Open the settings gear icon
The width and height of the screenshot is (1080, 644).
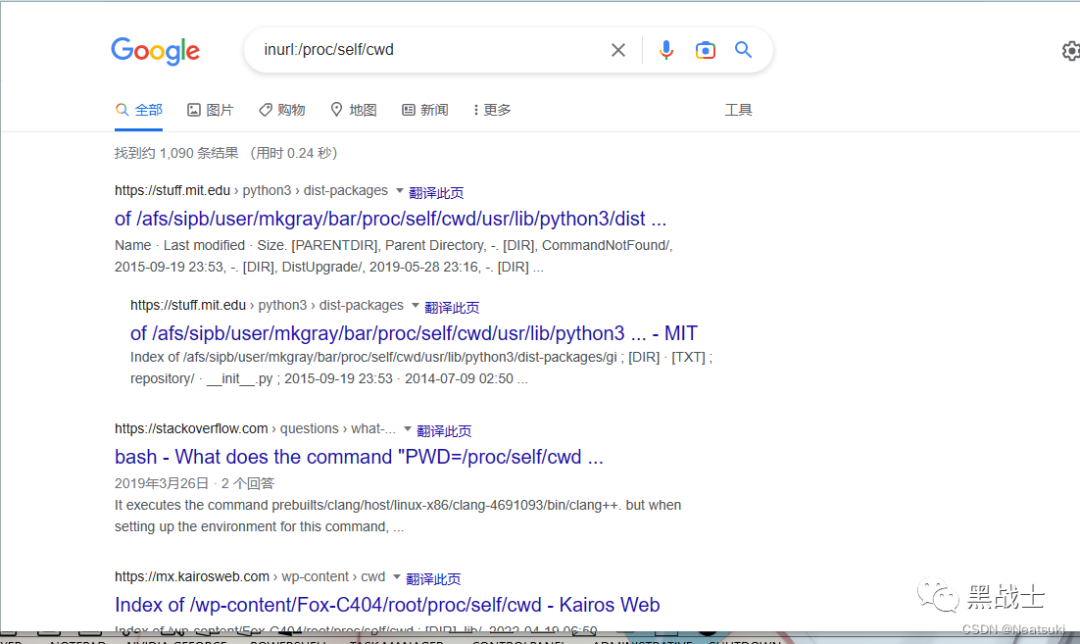click(x=1070, y=51)
